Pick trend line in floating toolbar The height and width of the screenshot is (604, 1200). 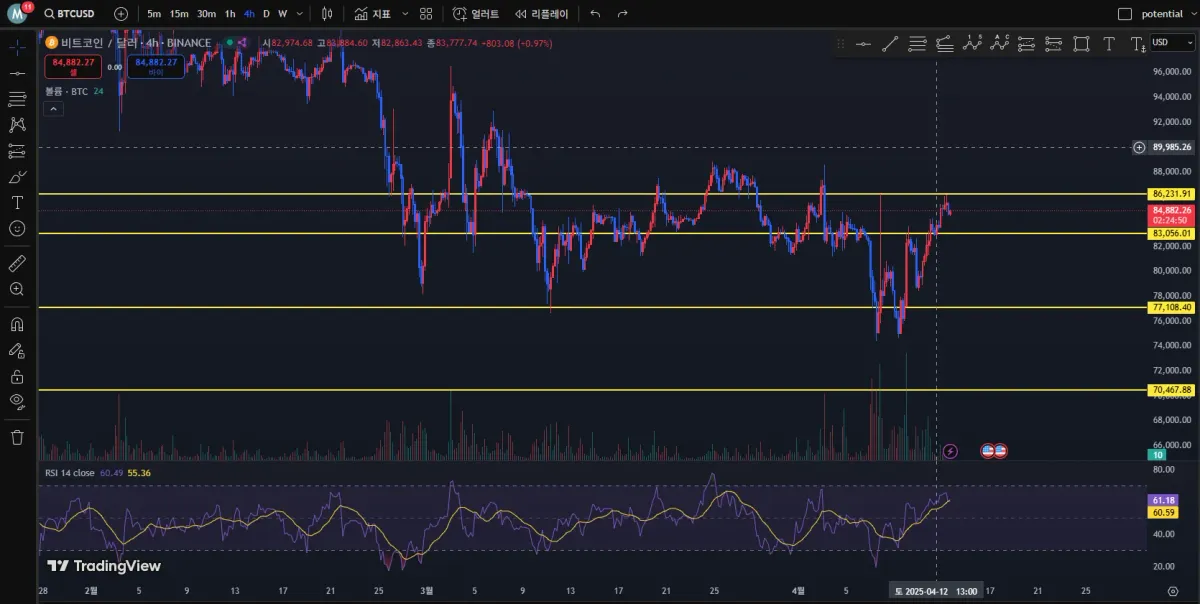(x=890, y=43)
